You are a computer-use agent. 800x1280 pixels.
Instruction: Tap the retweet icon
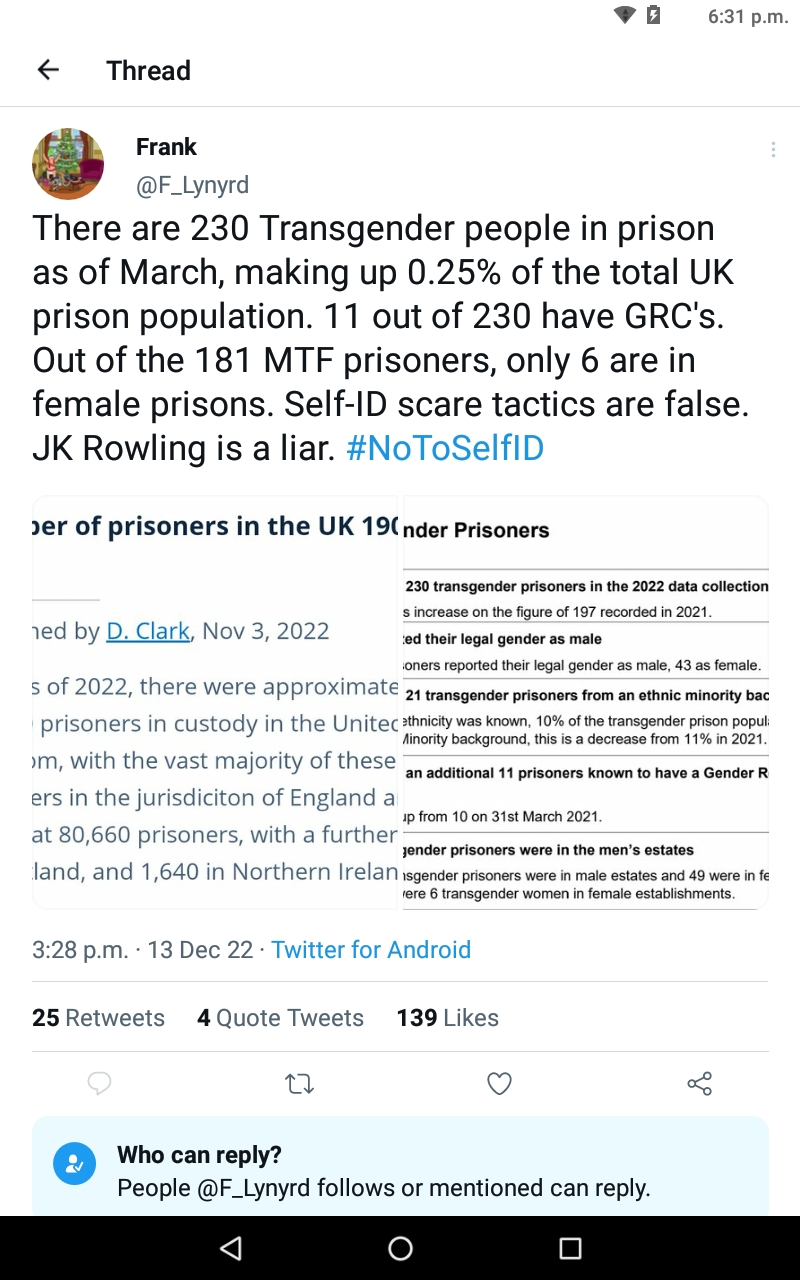click(x=299, y=1083)
